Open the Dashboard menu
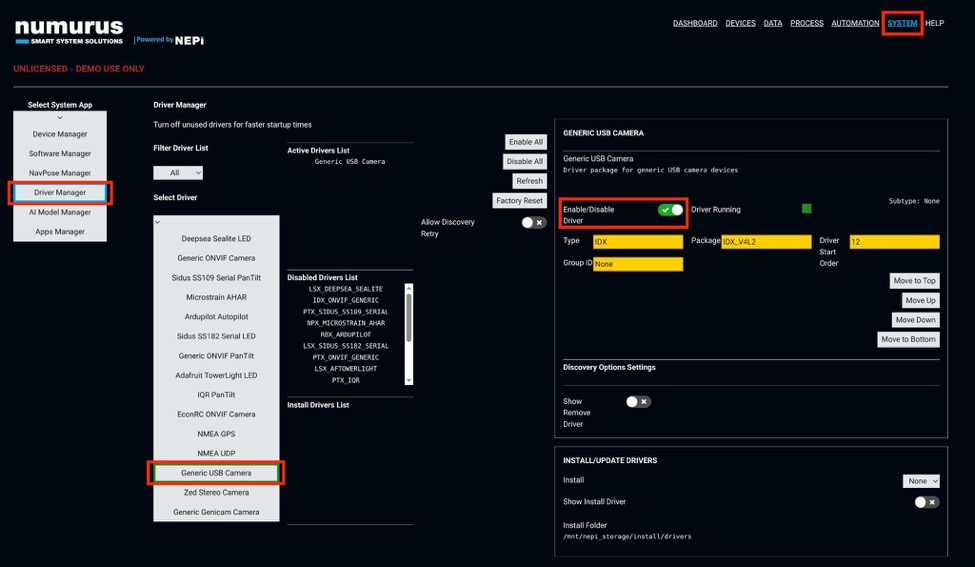Image resolution: width=975 pixels, height=567 pixels. [694, 23]
